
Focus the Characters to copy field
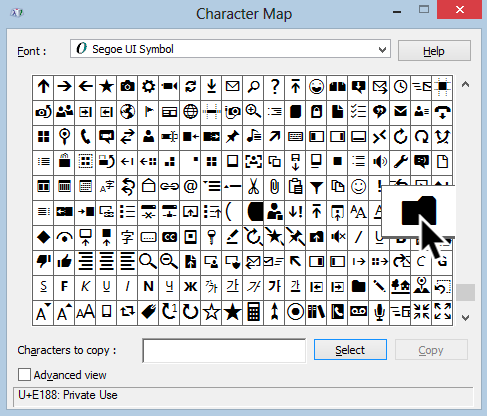click(x=224, y=350)
